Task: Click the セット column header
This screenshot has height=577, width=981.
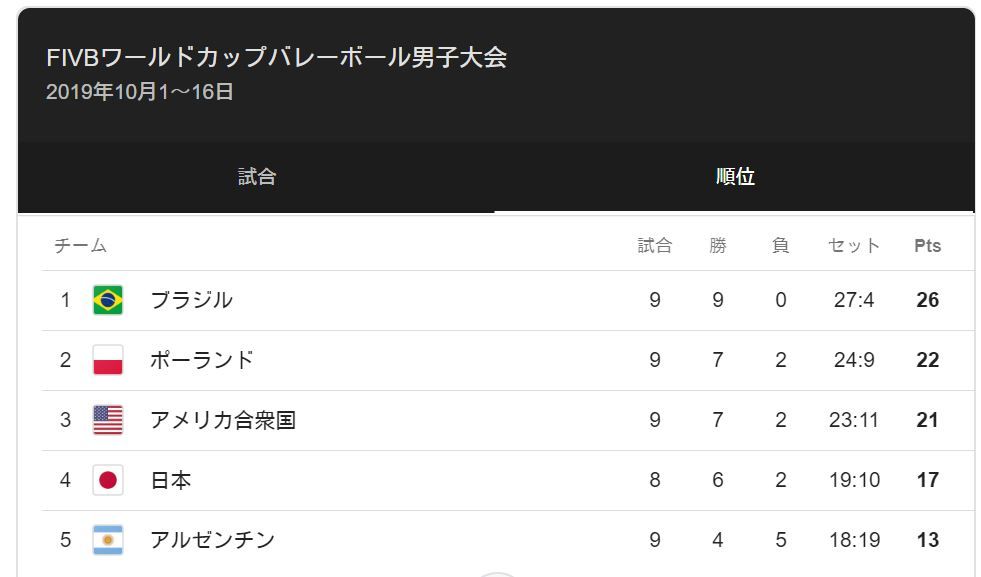Action: (x=854, y=245)
